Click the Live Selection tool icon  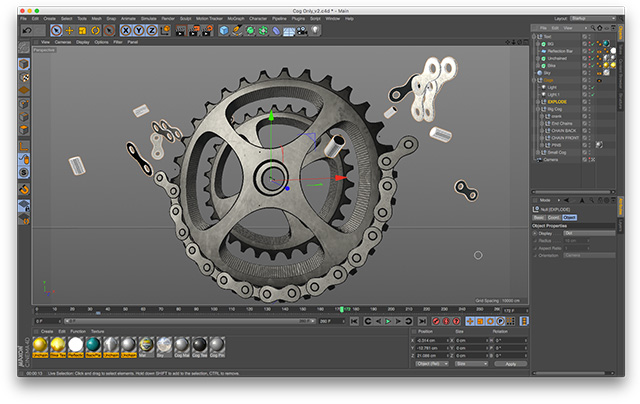[56, 31]
